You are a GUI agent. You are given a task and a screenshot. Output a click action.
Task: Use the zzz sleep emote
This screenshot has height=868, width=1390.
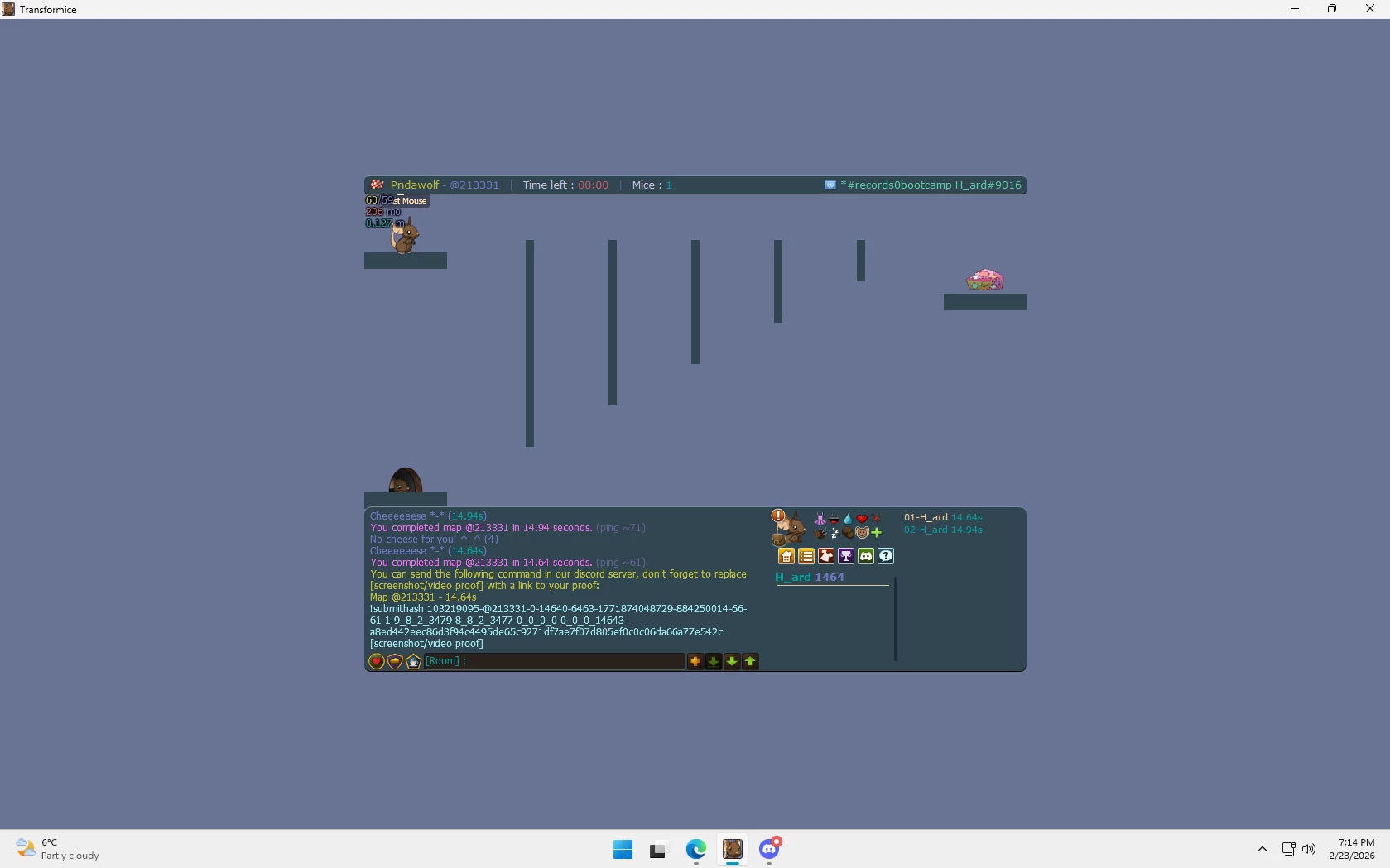[x=834, y=532]
